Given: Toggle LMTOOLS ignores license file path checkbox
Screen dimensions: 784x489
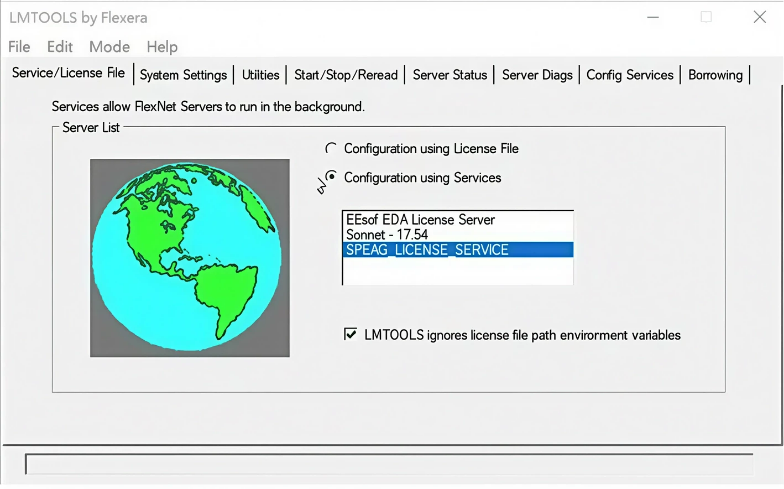Looking at the screenshot, I should [350, 335].
